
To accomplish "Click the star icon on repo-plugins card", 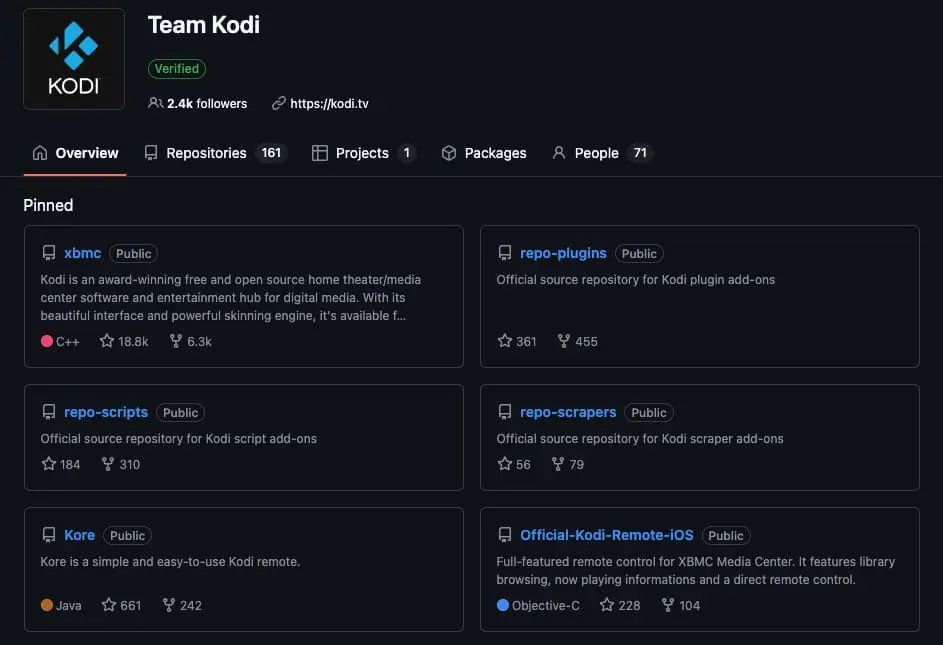I will pyautogui.click(x=505, y=341).
